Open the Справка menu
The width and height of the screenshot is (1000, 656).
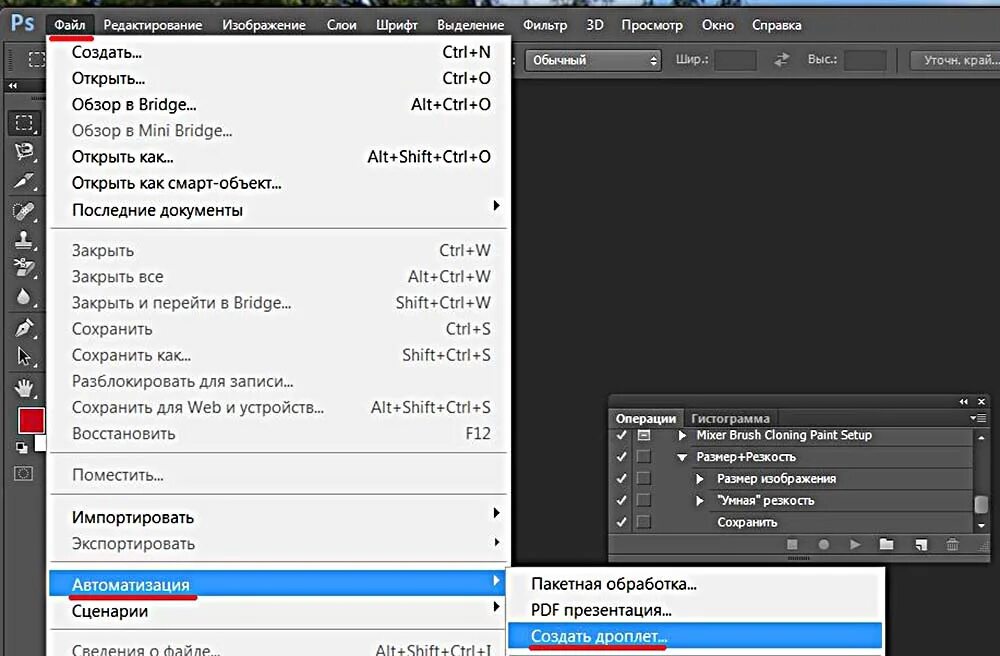point(776,25)
